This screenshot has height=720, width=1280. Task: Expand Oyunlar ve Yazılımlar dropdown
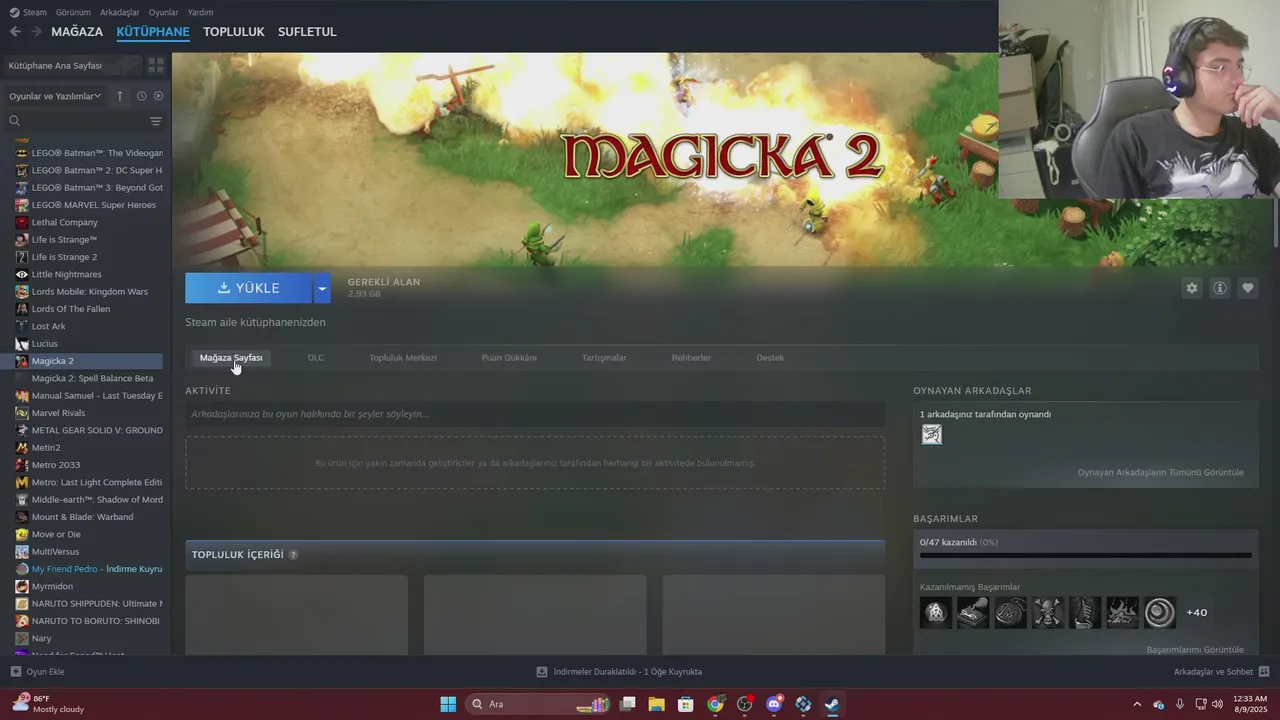point(55,96)
